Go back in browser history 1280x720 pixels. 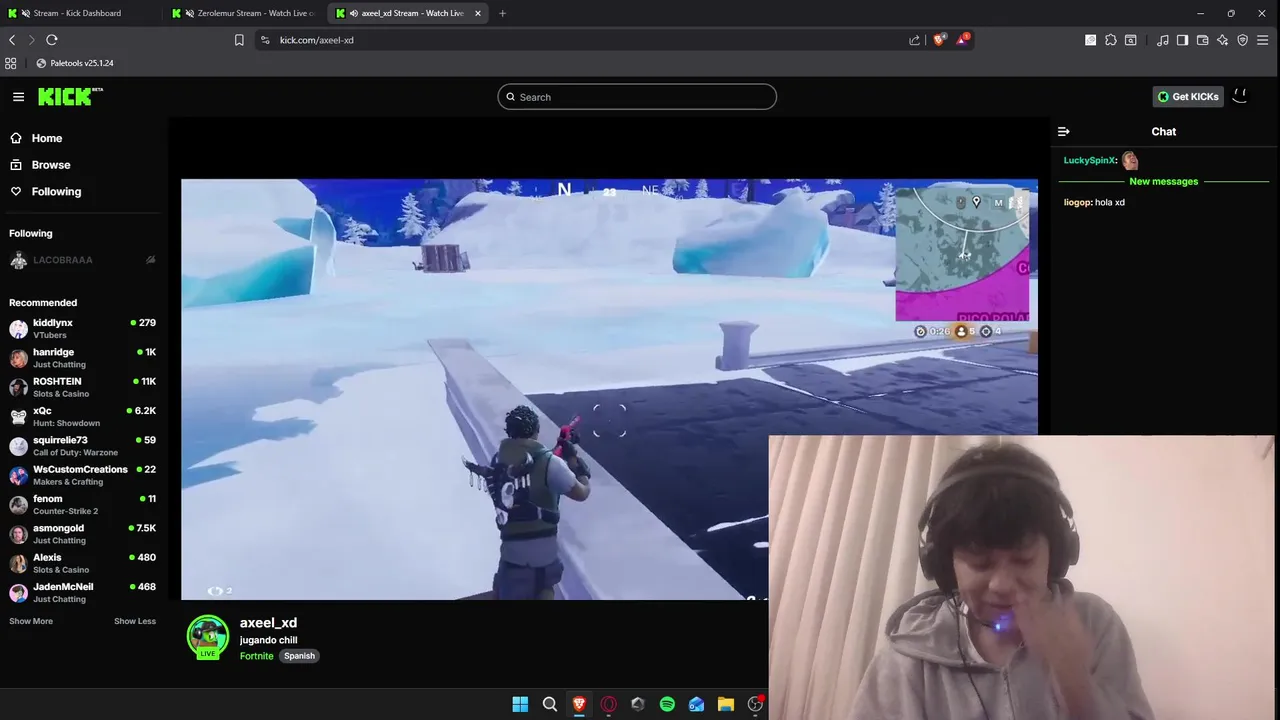point(12,40)
